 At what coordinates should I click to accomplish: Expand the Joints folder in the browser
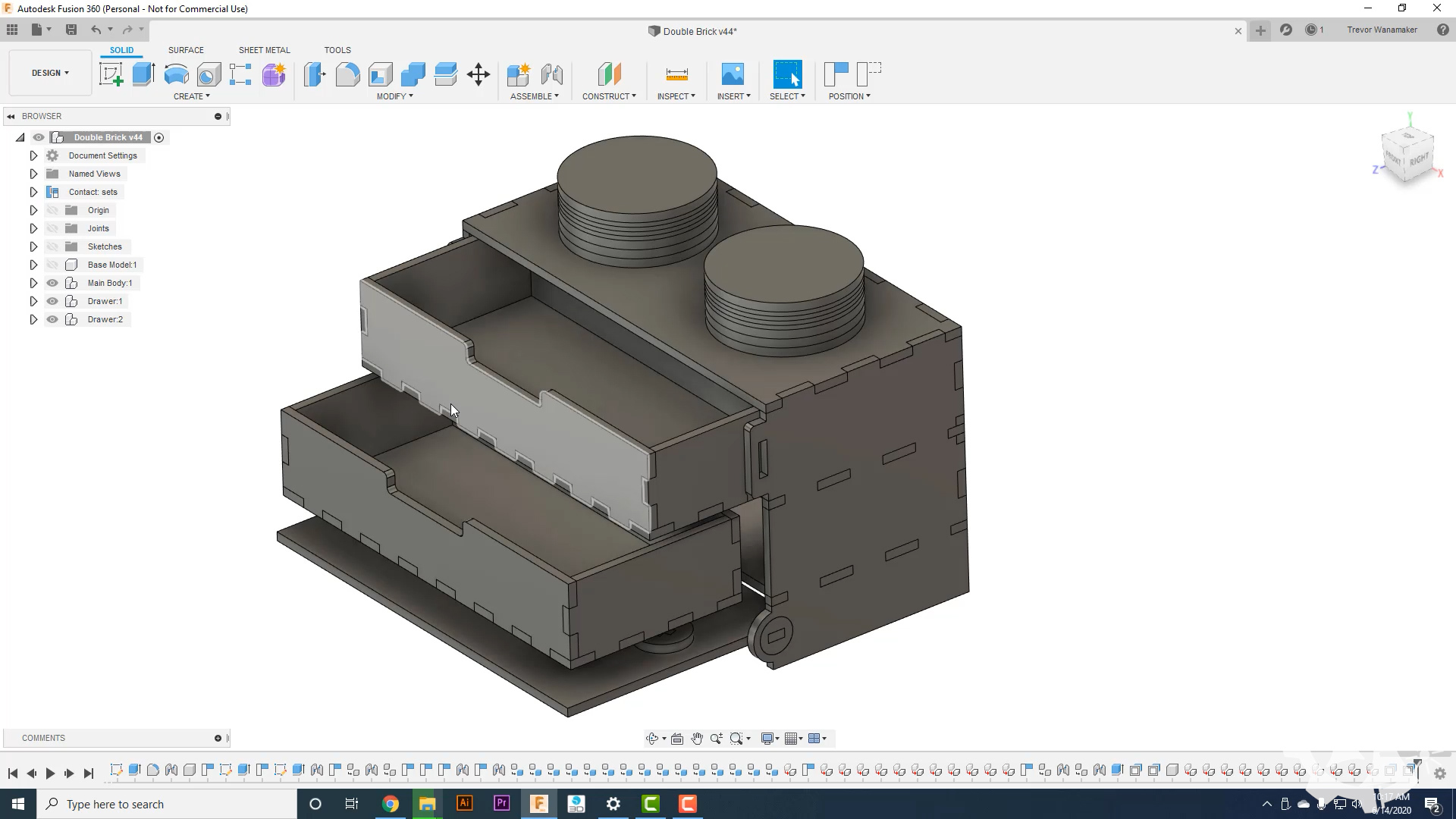(33, 228)
